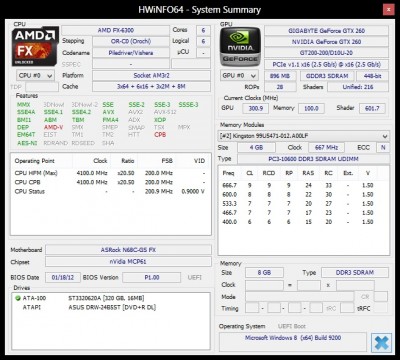
Task: Click the Codename Piledriver/Vishera field
Action: [x=131, y=53]
